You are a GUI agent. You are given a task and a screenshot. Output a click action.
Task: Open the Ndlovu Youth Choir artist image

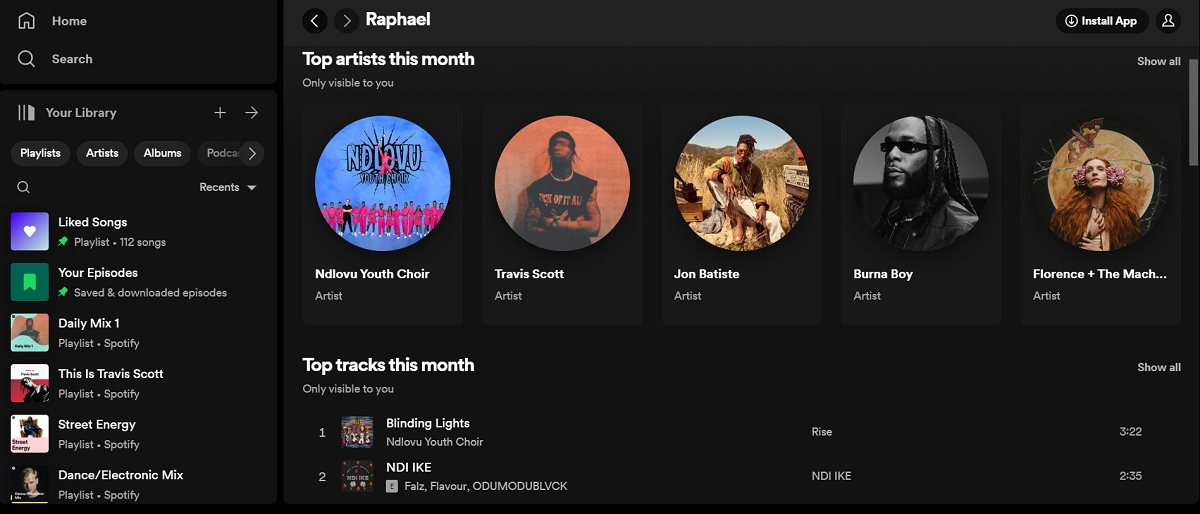coord(383,183)
